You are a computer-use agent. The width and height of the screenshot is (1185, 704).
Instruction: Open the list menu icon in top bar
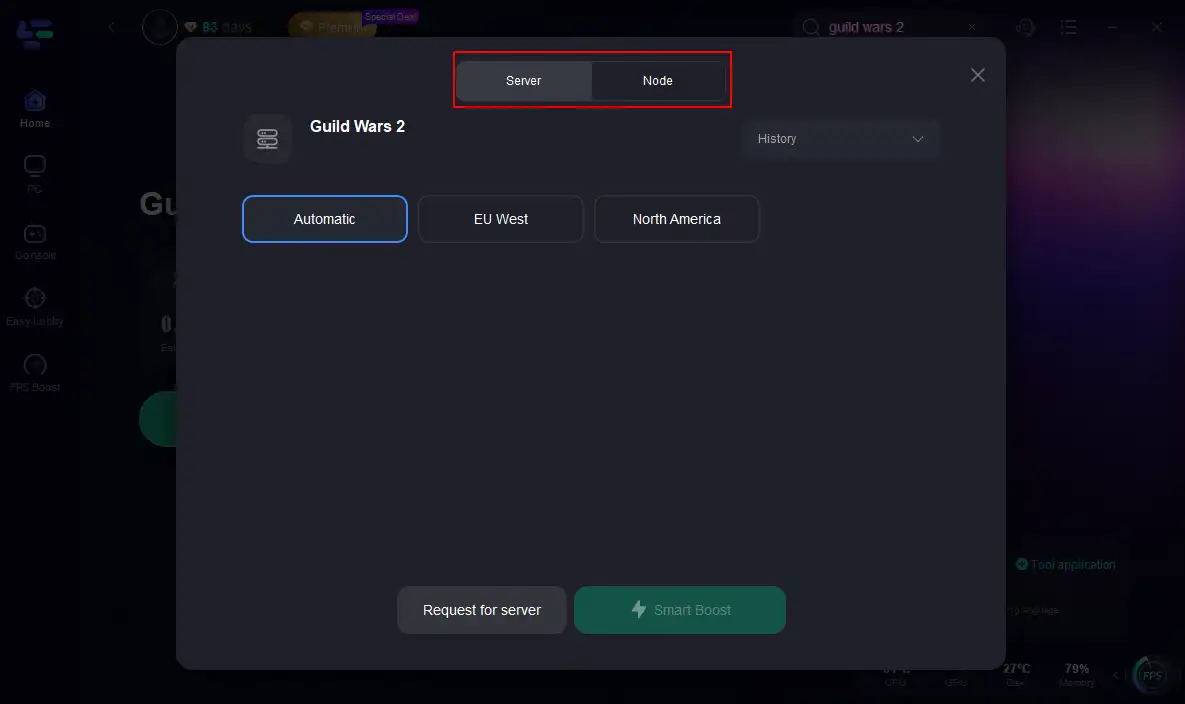[x=1069, y=27]
